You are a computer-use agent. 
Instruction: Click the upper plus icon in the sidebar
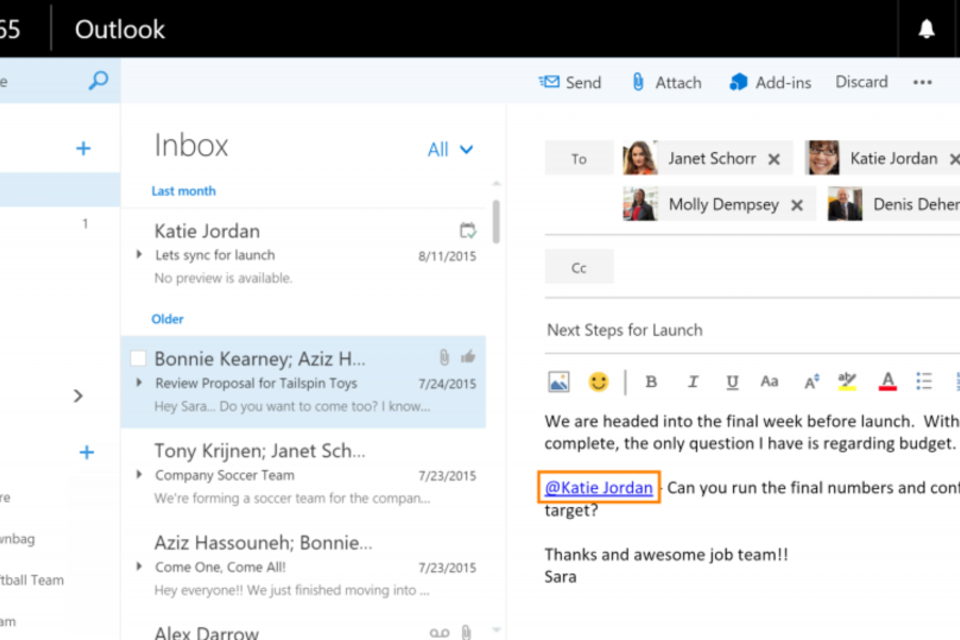tap(83, 148)
